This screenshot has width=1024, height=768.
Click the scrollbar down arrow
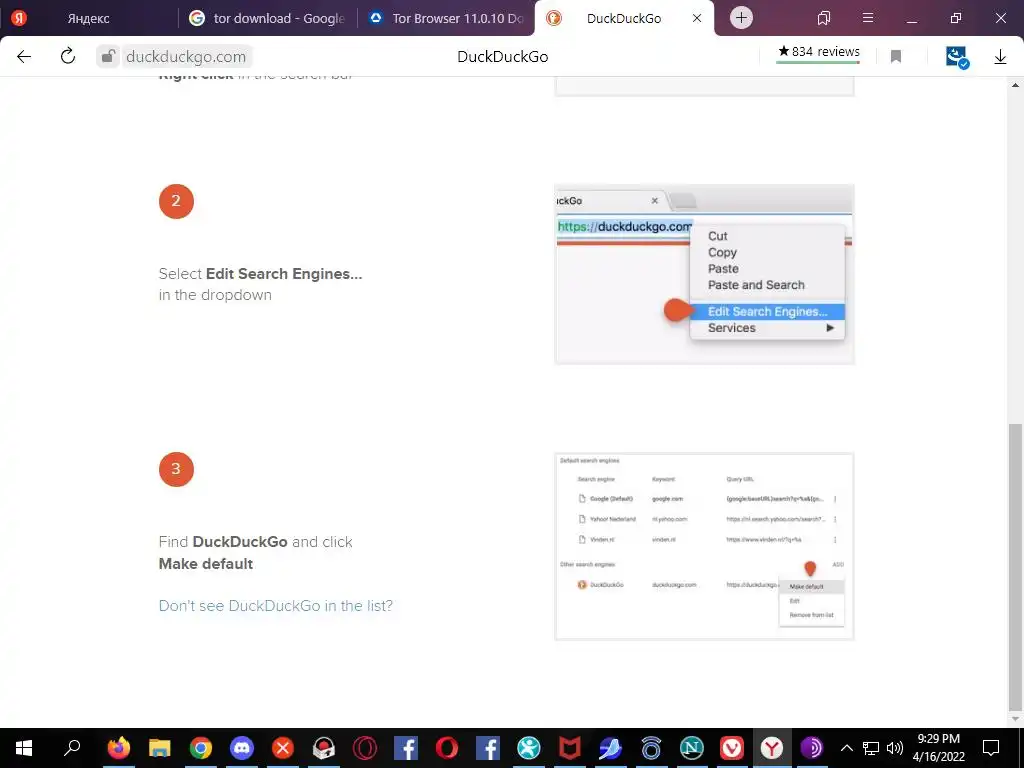pos(1014,718)
